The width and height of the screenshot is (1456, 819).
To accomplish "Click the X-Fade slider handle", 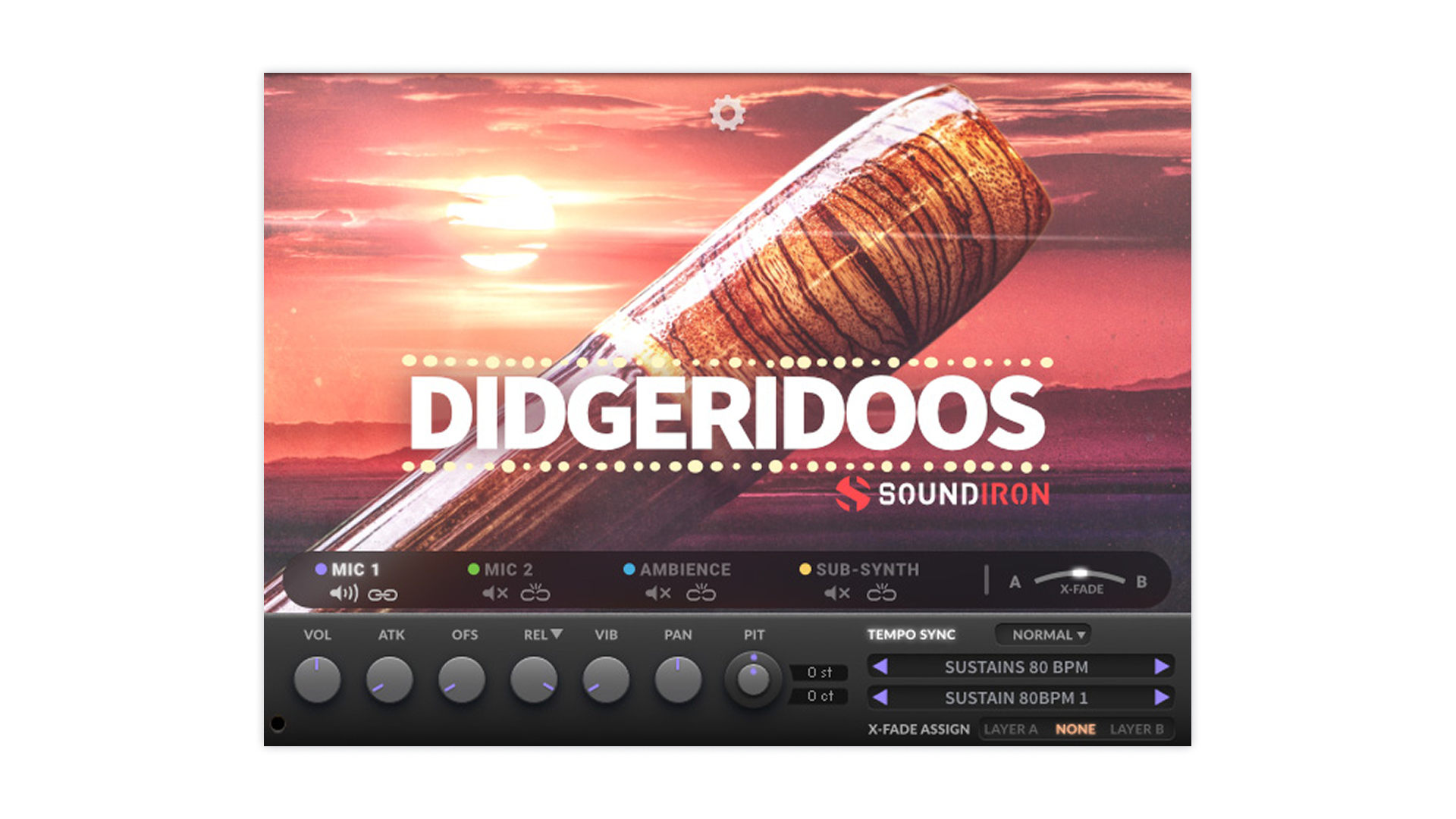I will (x=1080, y=573).
